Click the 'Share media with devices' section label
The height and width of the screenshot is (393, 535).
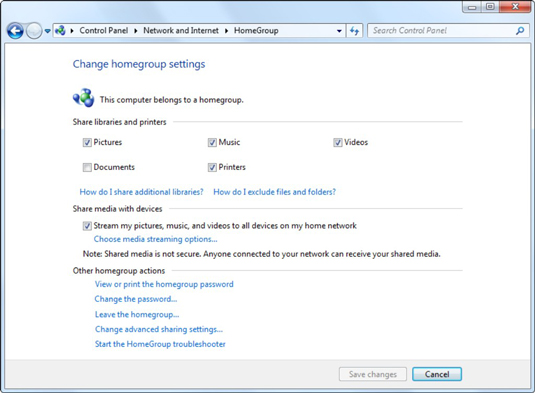(x=117, y=209)
